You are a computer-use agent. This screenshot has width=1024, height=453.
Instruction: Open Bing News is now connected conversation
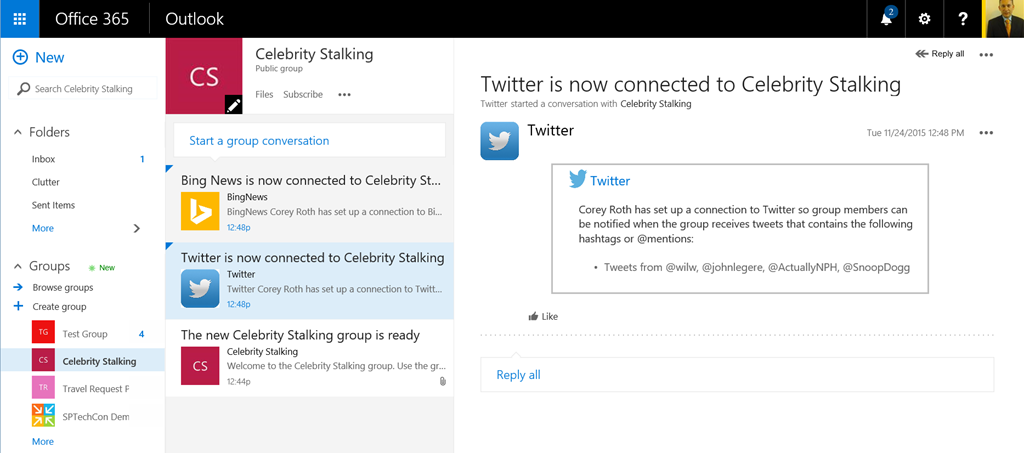310,204
